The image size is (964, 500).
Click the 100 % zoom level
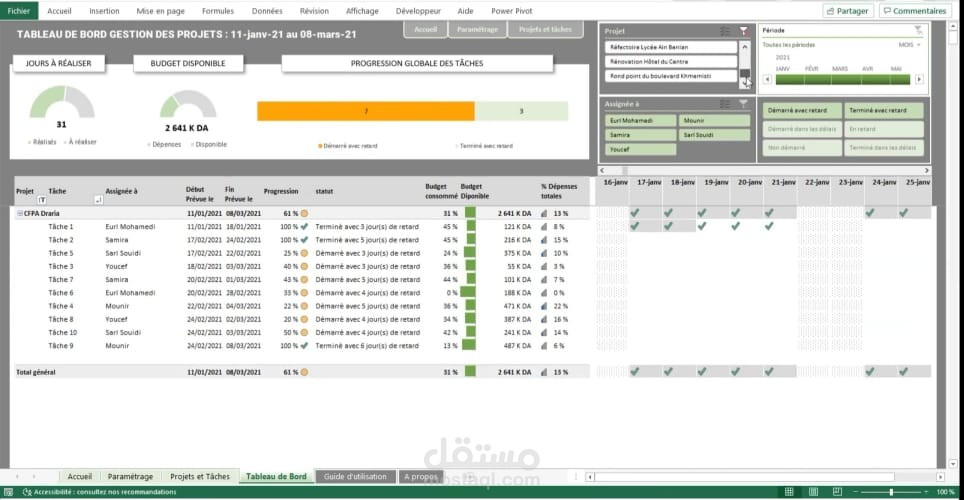pyautogui.click(x=945, y=492)
